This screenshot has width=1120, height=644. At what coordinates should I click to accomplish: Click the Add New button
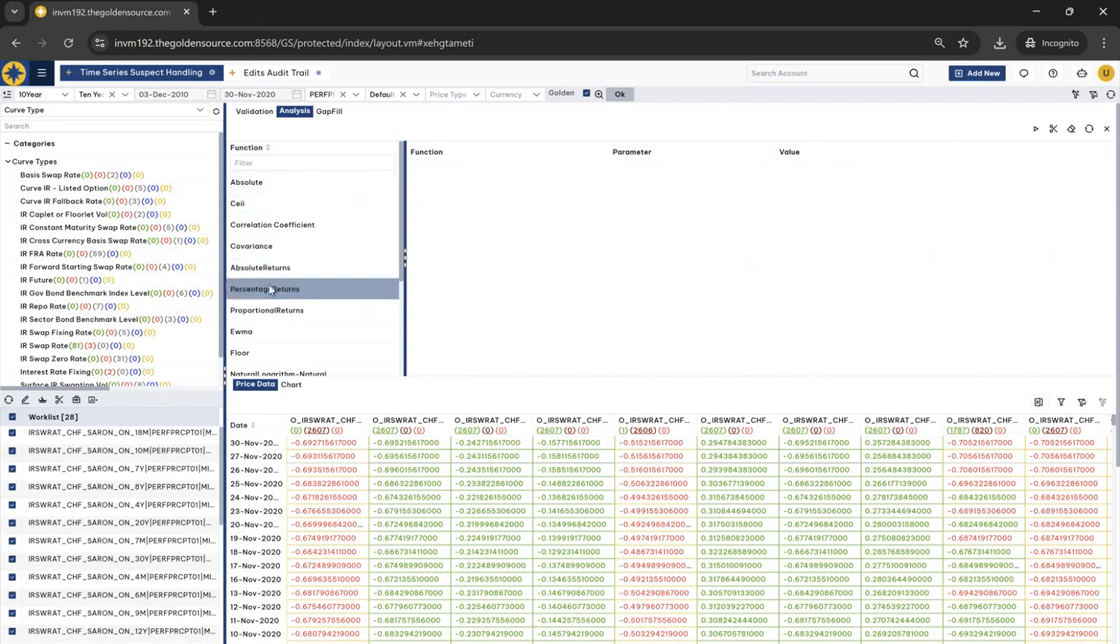point(976,73)
